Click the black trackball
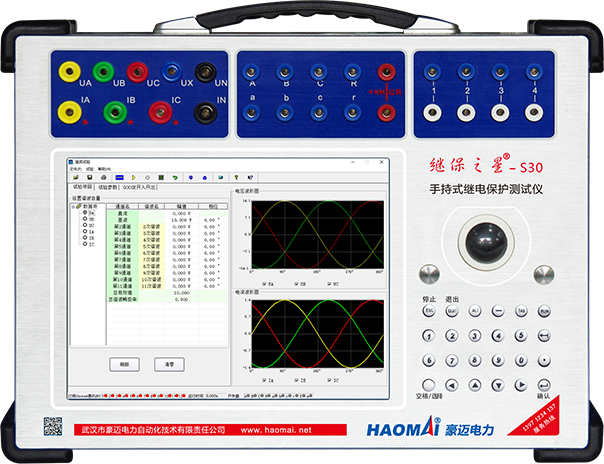The image size is (604, 464). (x=486, y=242)
